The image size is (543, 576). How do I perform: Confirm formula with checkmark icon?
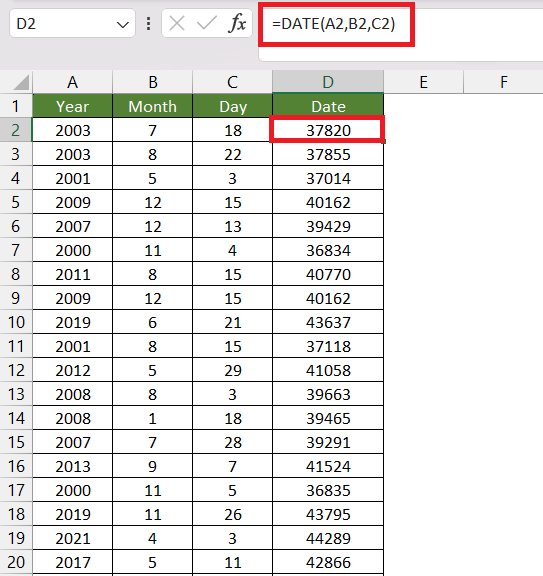click(206, 24)
